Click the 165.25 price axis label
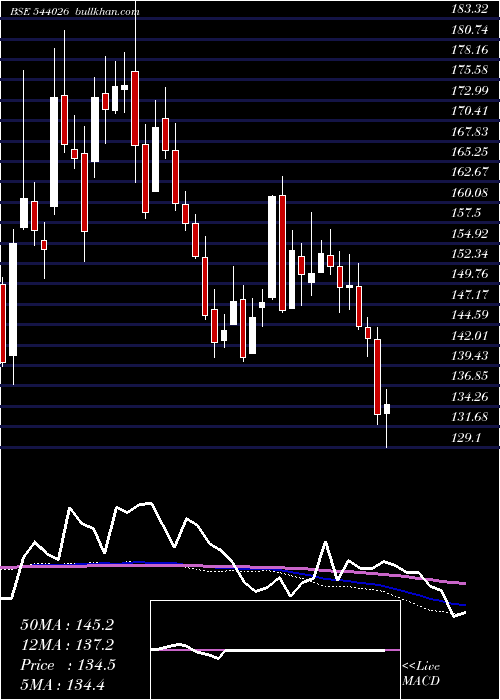 coord(469,152)
